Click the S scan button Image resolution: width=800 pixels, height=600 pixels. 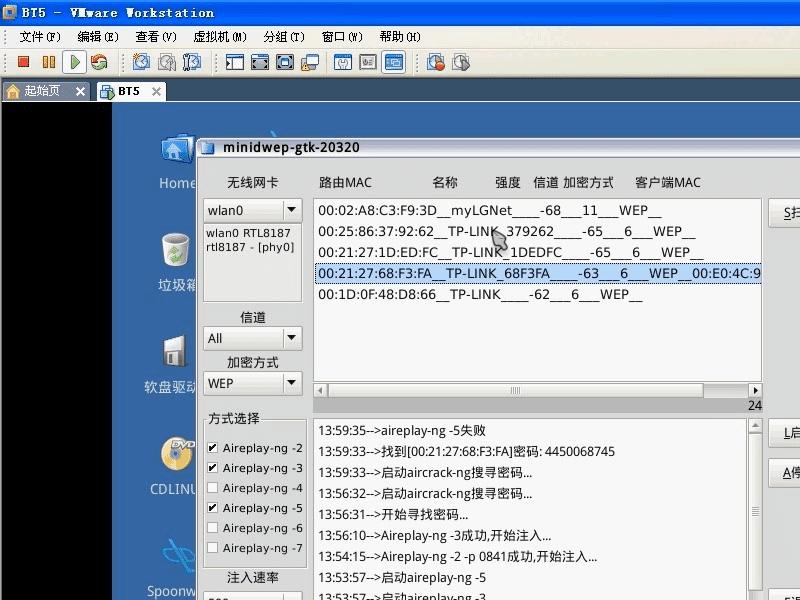click(x=785, y=213)
